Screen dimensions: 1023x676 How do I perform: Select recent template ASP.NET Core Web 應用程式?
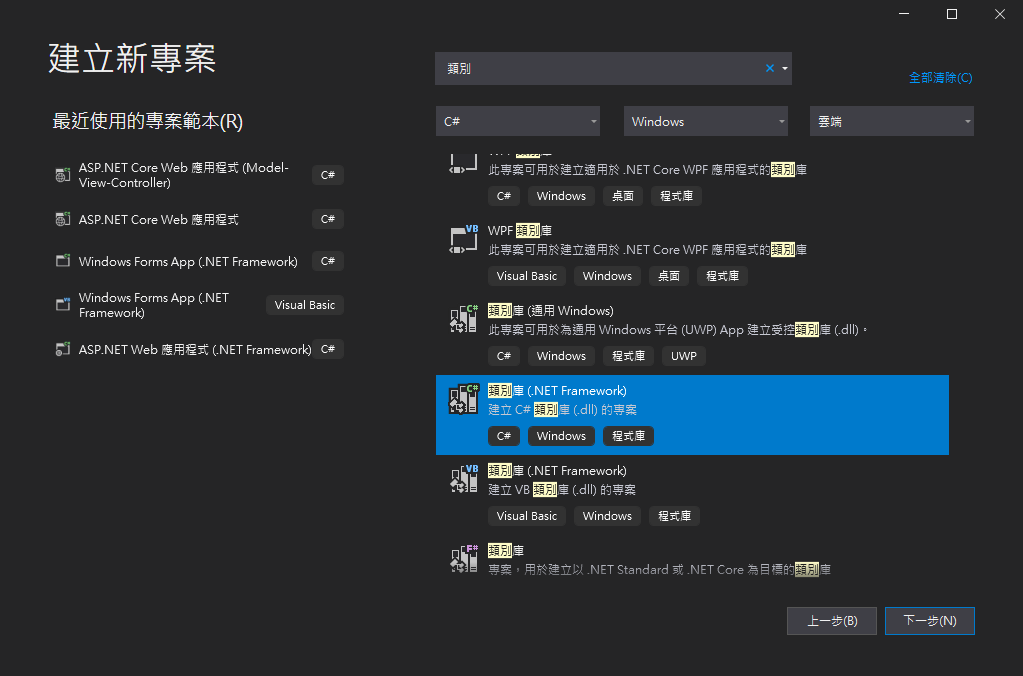point(200,219)
